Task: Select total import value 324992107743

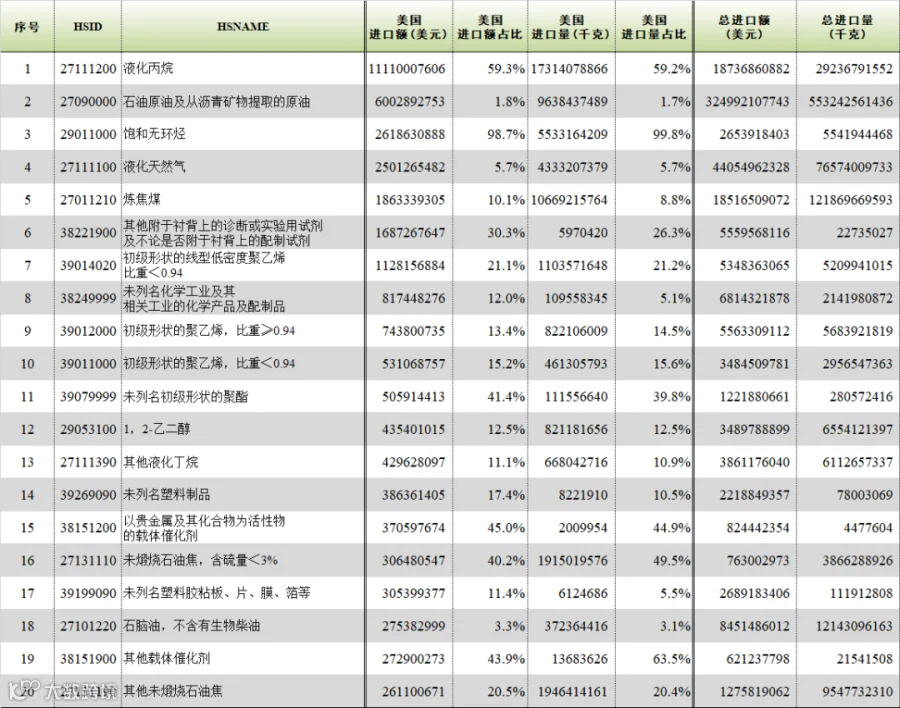Action: [x=747, y=102]
